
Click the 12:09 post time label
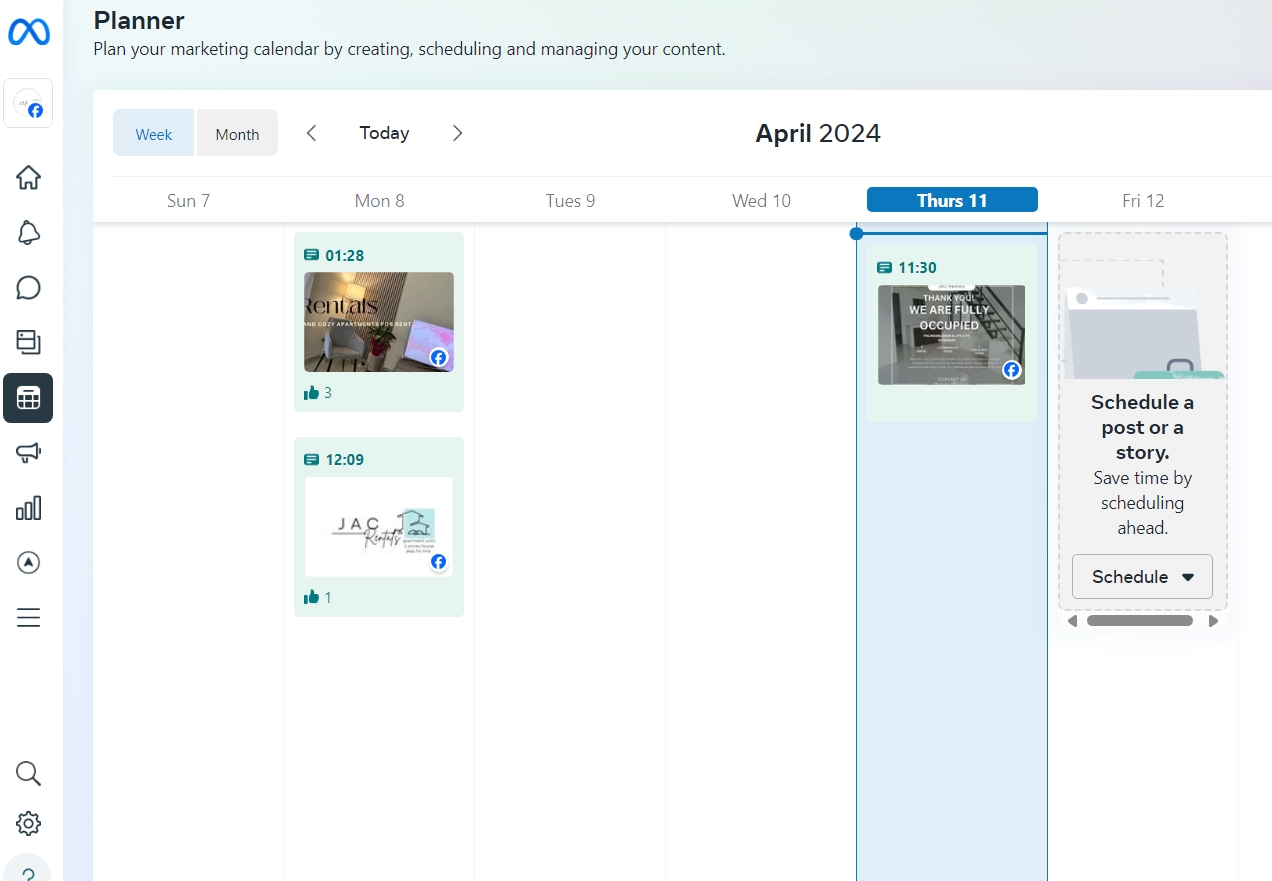tap(344, 460)
